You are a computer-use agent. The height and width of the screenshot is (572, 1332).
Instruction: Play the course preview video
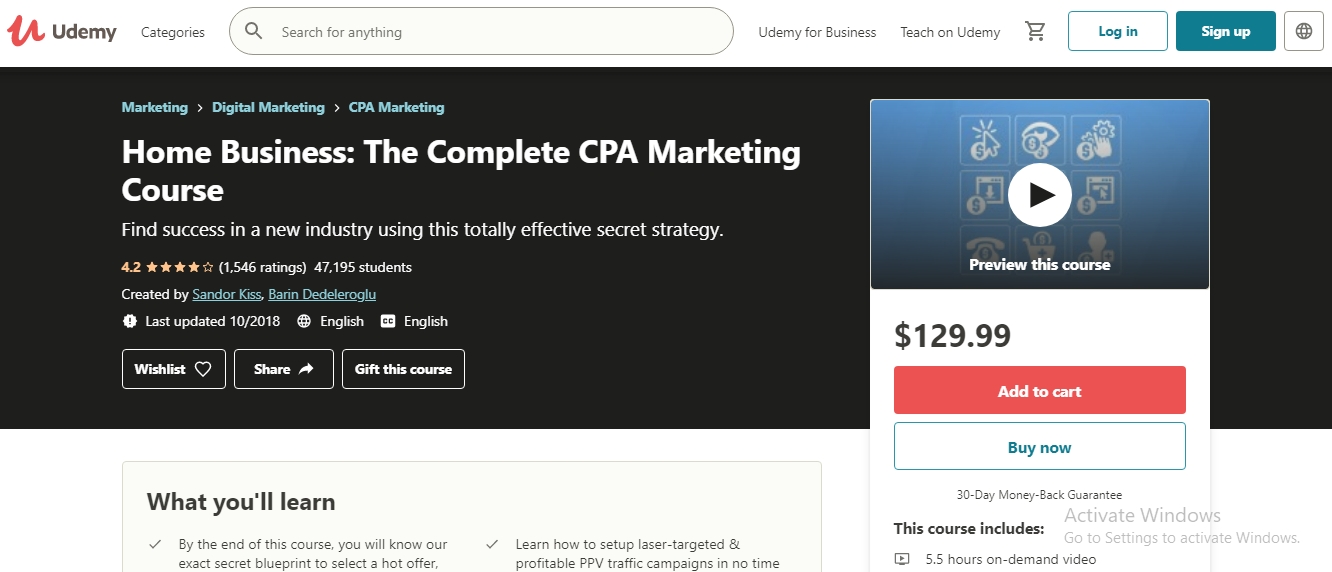tap(1039, 194)
